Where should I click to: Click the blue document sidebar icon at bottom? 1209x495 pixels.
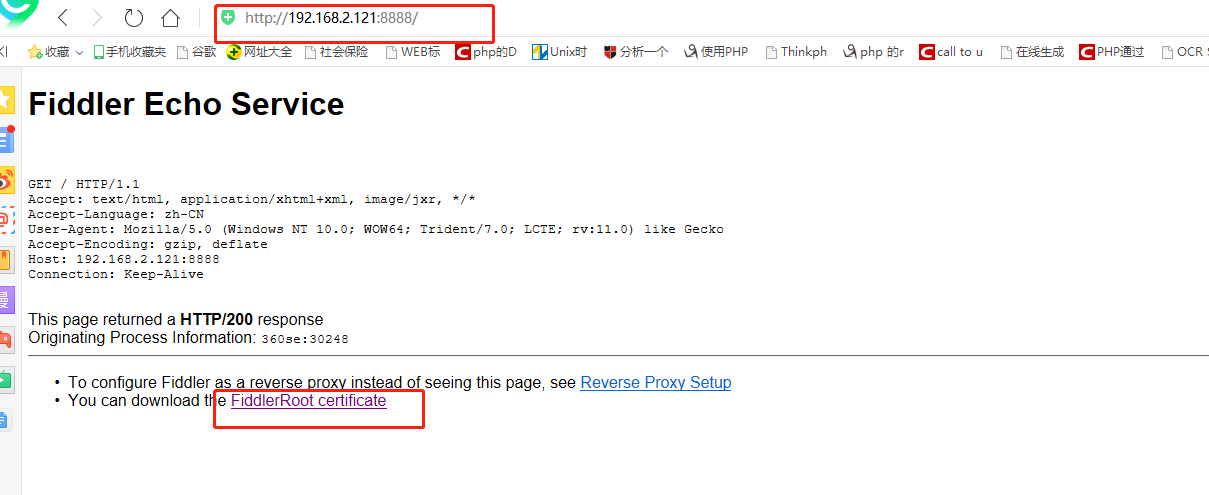[x=5, y=419]
